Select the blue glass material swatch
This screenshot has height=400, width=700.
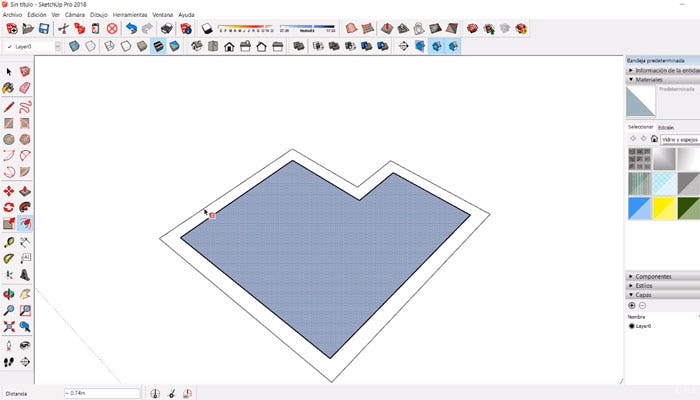point(640,208)
